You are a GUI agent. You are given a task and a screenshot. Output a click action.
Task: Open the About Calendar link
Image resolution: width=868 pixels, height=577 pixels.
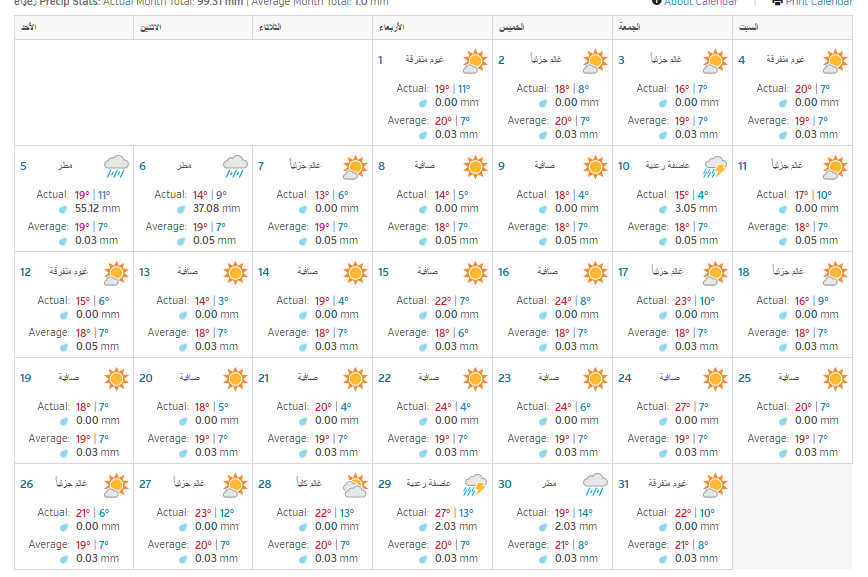coord(701,3)
